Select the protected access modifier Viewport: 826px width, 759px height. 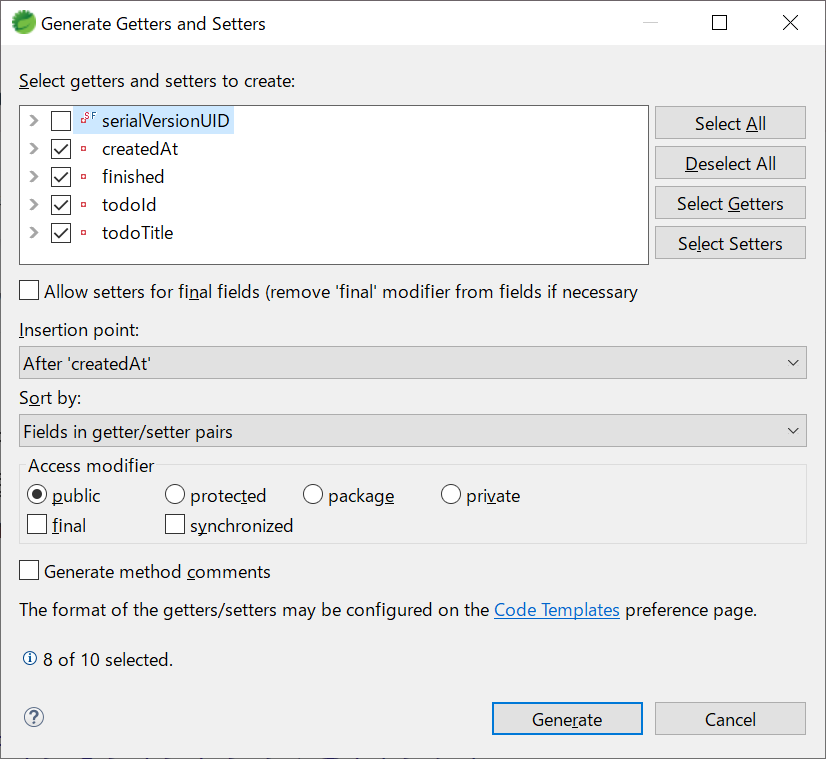point(175,495)
